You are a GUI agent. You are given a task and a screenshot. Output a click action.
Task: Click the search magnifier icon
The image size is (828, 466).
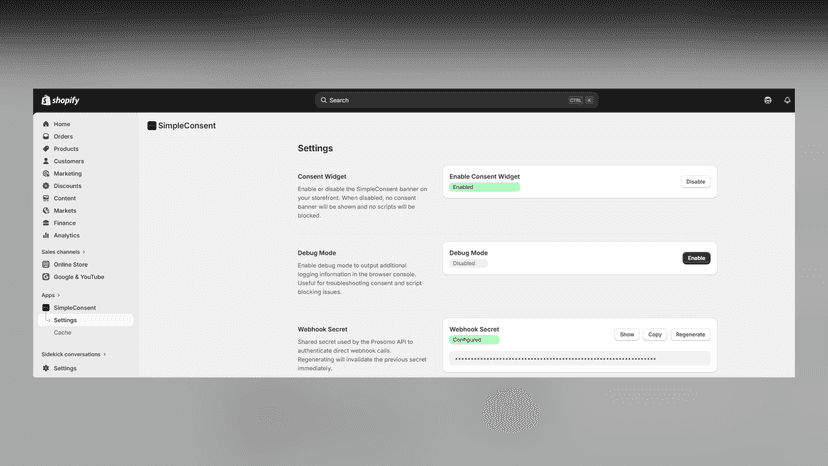[x=324, y=100]
